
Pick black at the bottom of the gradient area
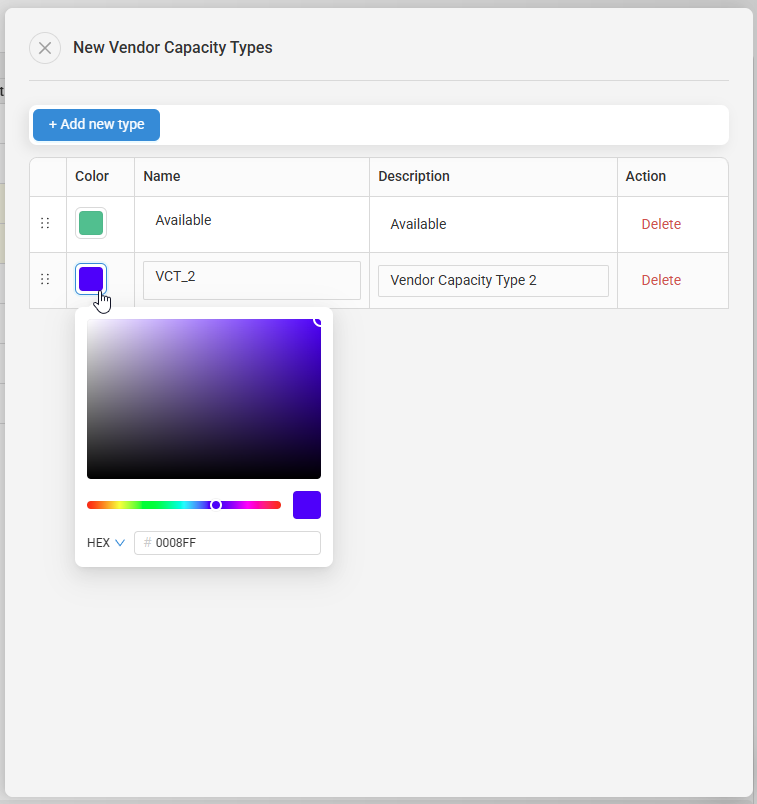point(204,475)
